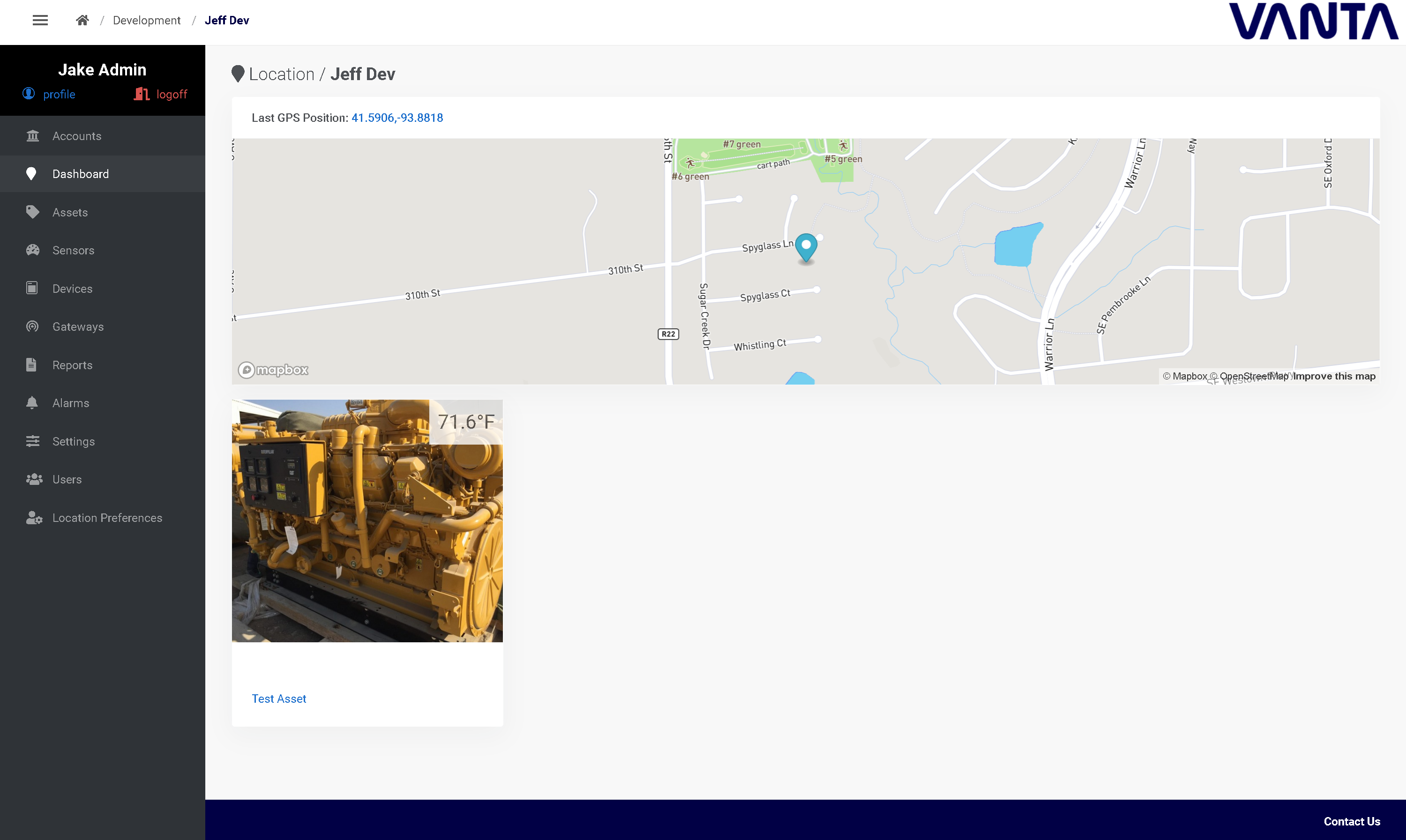1406x840 pixels.
Task: Click the Alarms bell icon
Action: coord(32,403)
